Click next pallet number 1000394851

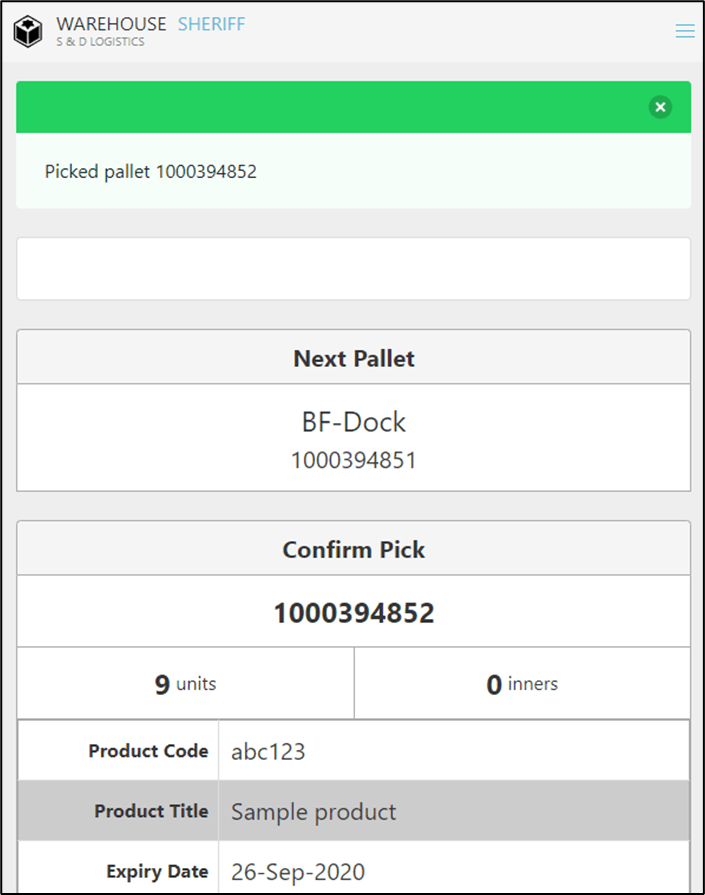click(353, 461)
